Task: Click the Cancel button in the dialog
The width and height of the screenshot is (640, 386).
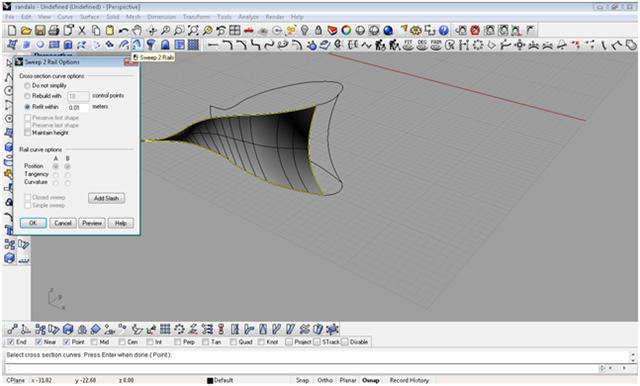Action: coord(63,223)
